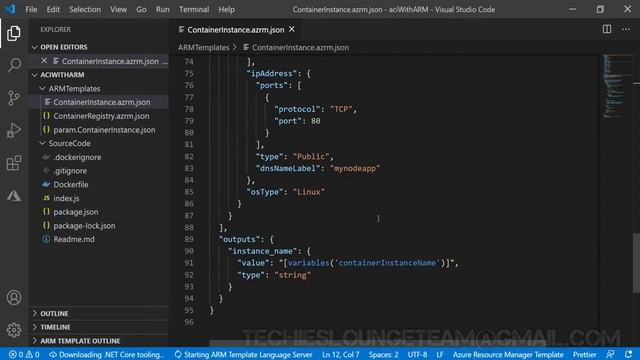Viewport: 640px width, 360px height.
Task: Expand the Outline section
Action: click(99, 313)
